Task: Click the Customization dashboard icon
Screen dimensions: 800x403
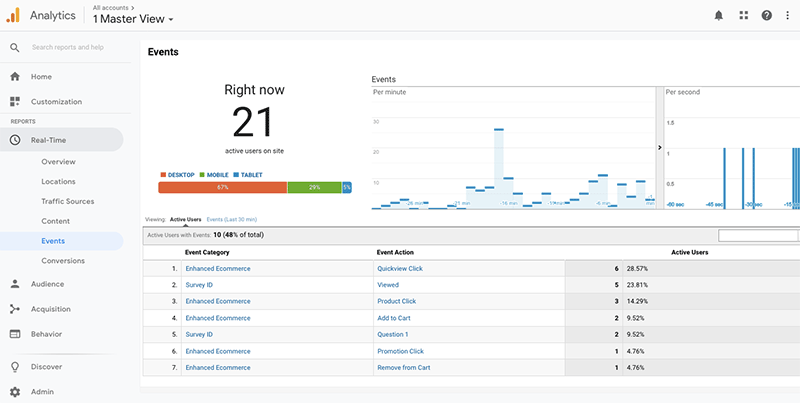Action: pyautogui.click(x=15, y=102)
